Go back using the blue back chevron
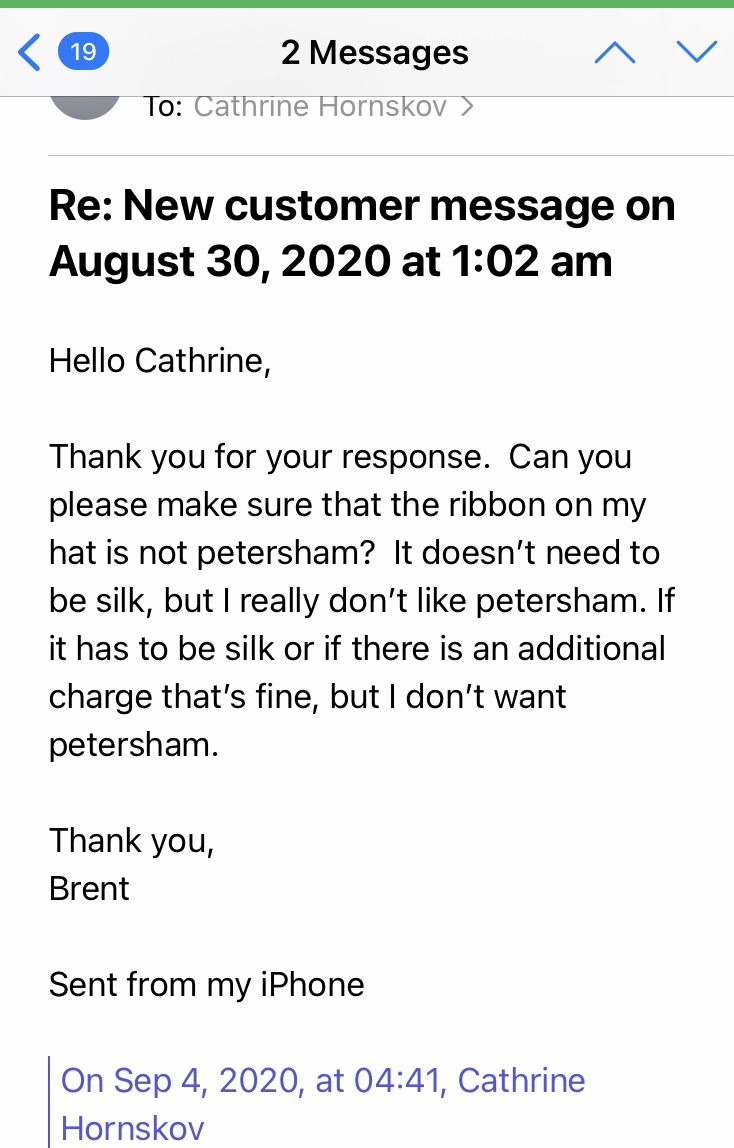Screen dimensions: 734x1148 pos(29,52)
